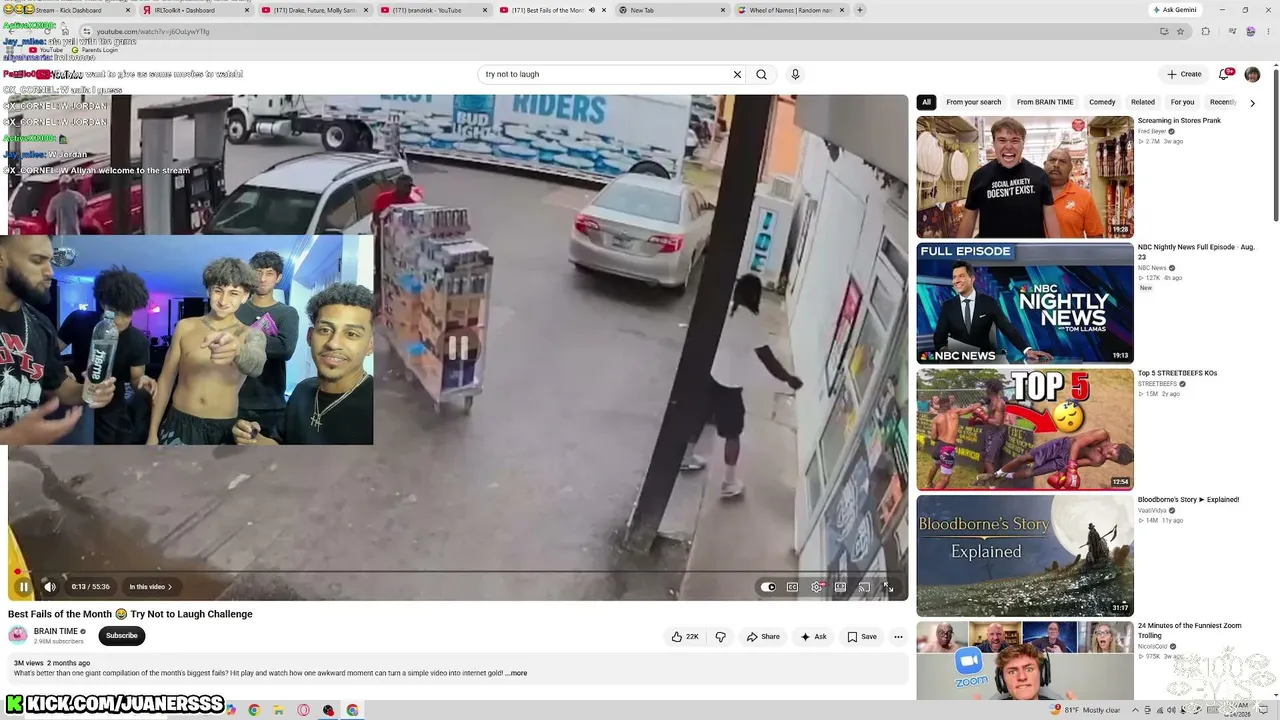Viewport: 1280px width, 720px height.
Task: Open a new browser tab with plus
Action: [860, 10]
